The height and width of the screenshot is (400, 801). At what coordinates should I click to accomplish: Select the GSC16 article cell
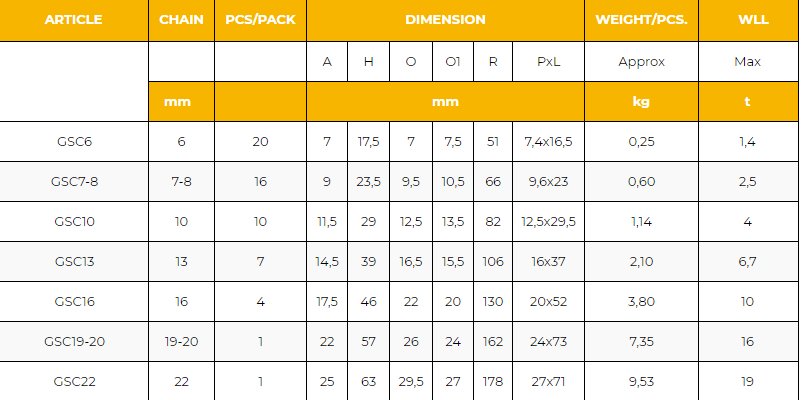click(74, 302)
